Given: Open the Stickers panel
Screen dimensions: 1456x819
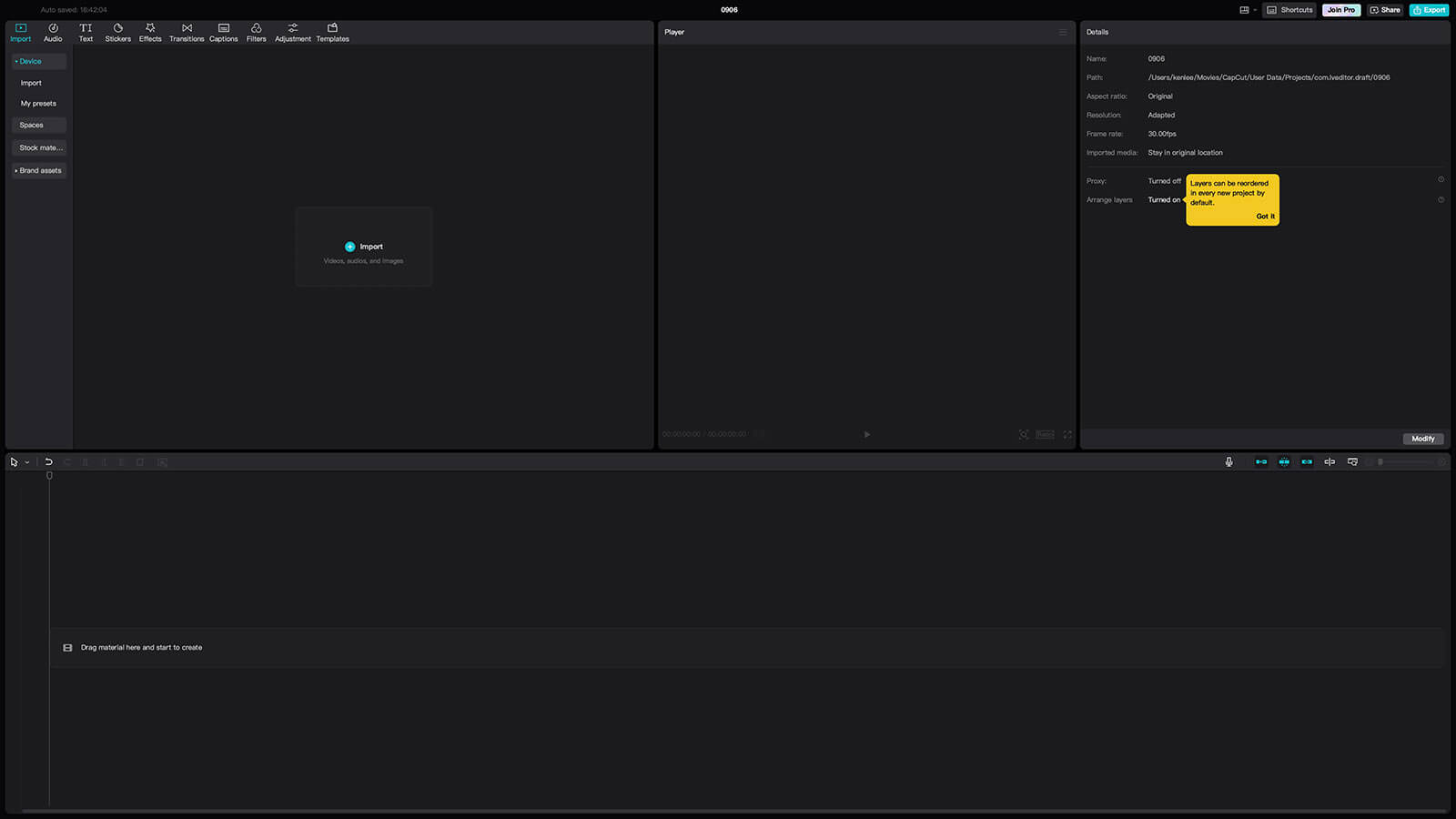Looking at the screenshot, I should point(117,32).
